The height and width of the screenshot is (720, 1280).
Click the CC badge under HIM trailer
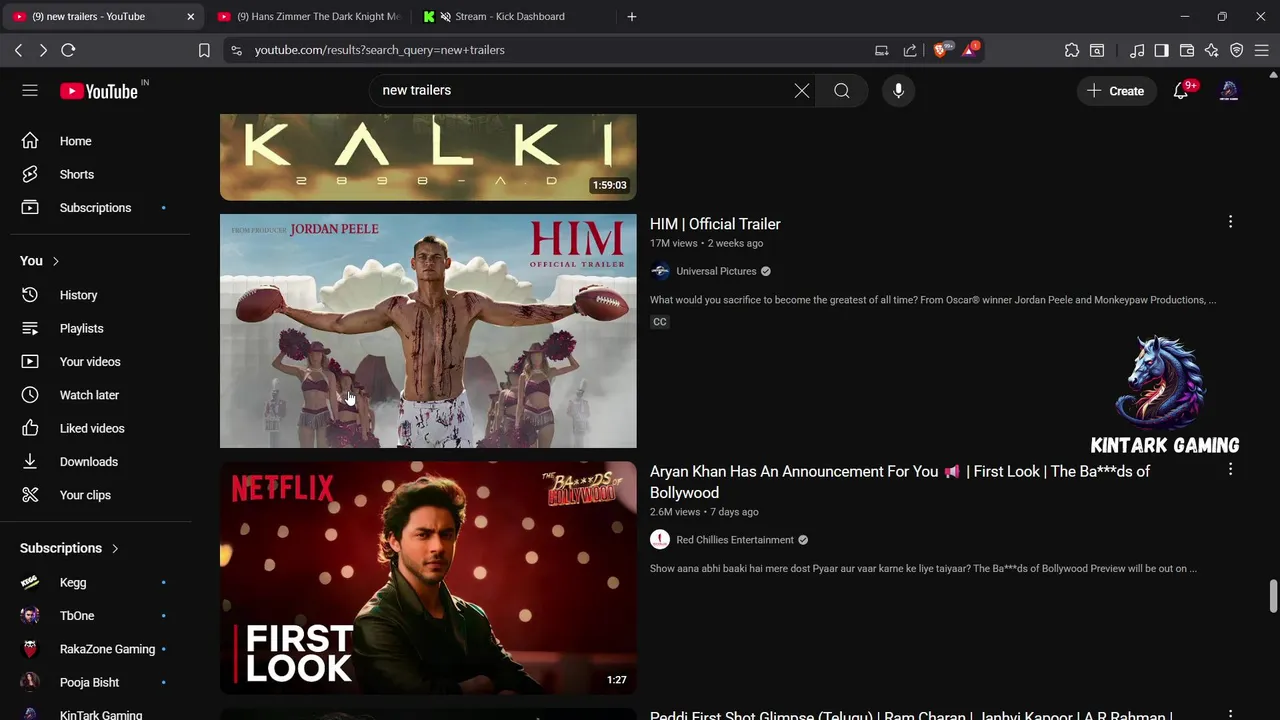click(x=659, y=322)
